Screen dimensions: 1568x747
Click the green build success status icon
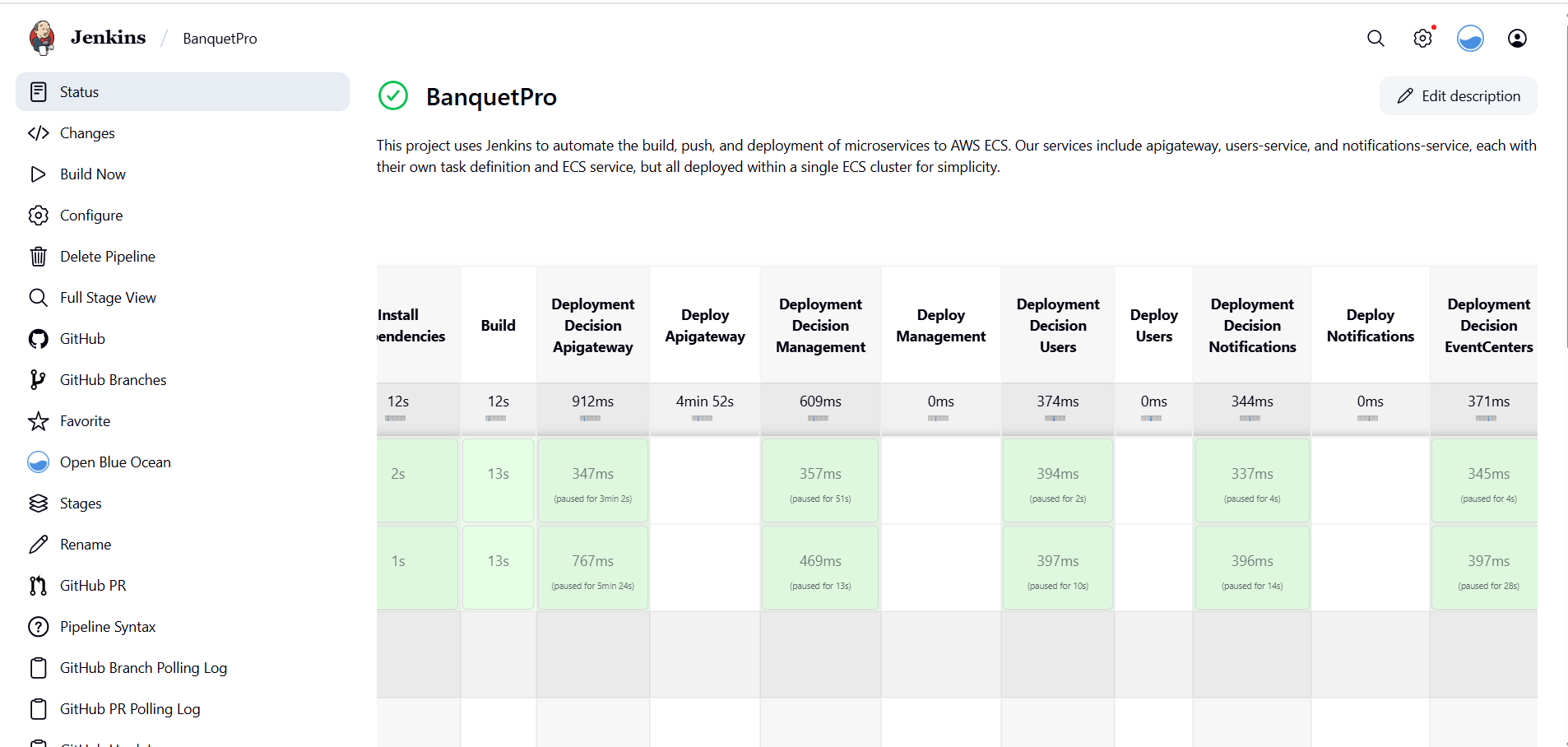click(x=393, y=96)
